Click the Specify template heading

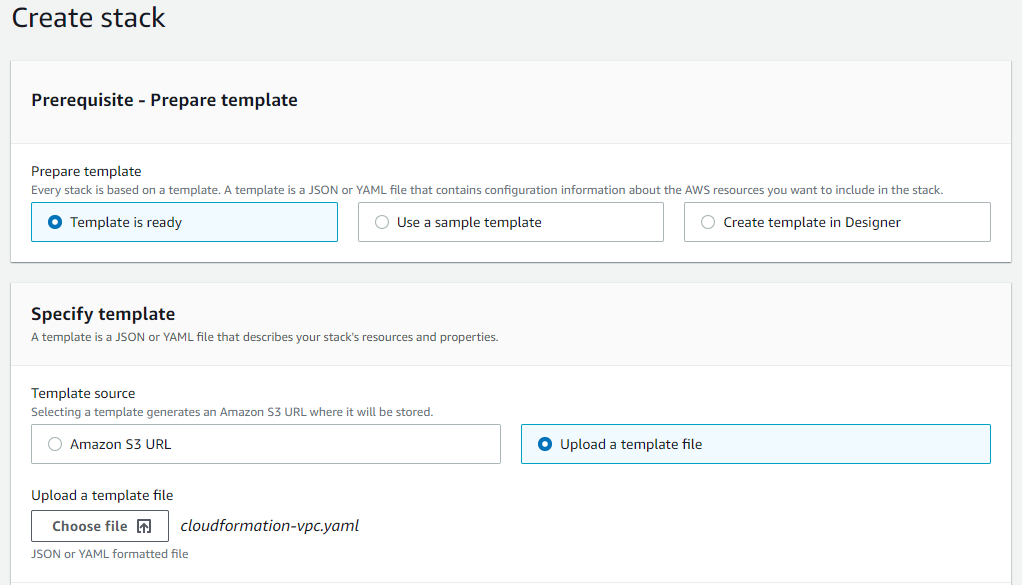coord(103,314)
